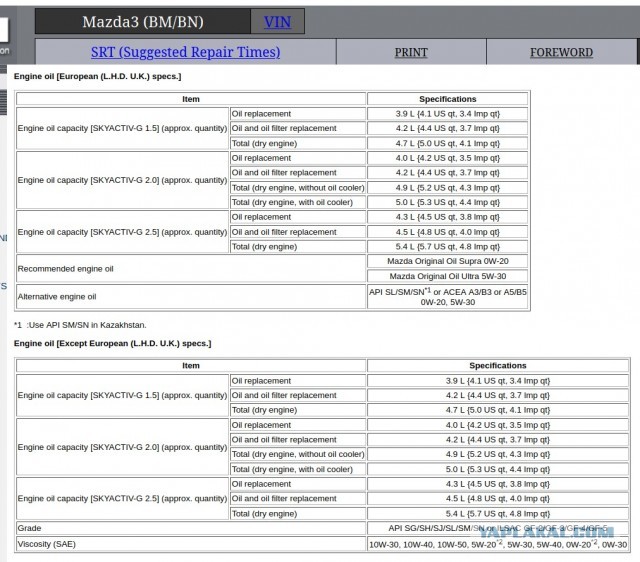Click SKYACTIV-G 2.0 capacity label in Except European table
The height and width of the screenshot is (562, 640).
click(x=122, y=447)
